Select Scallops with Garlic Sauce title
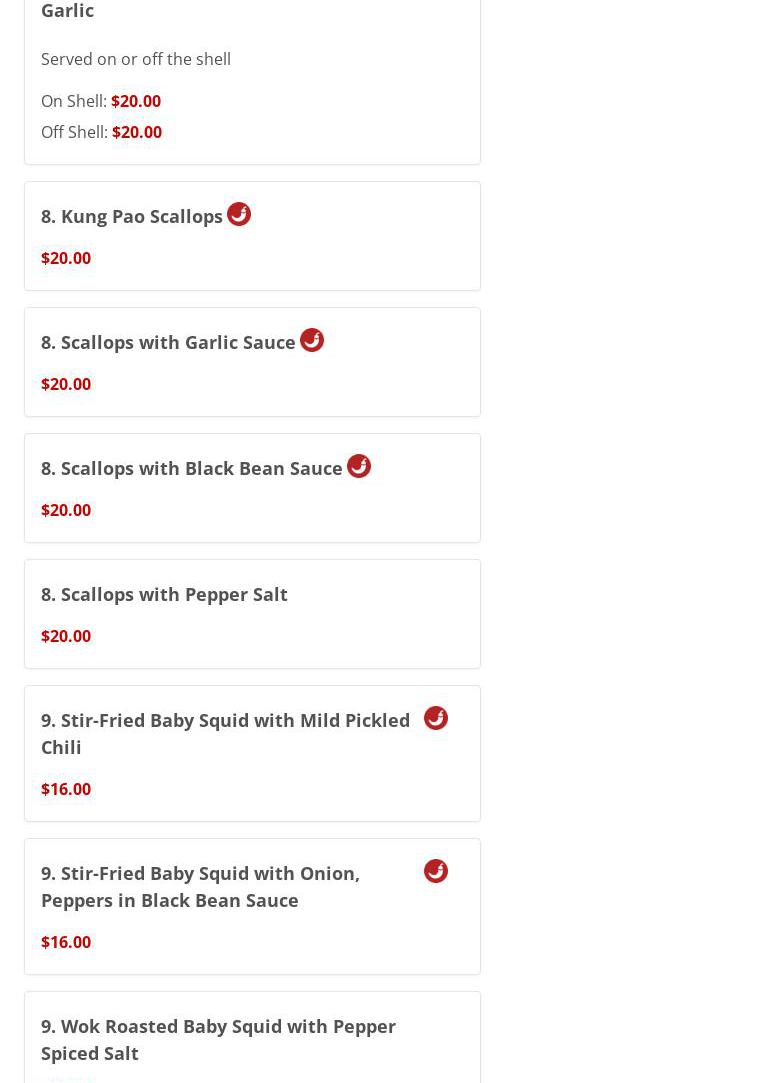770x1083 pixels. pyautogui.click(x=168, y=342)
